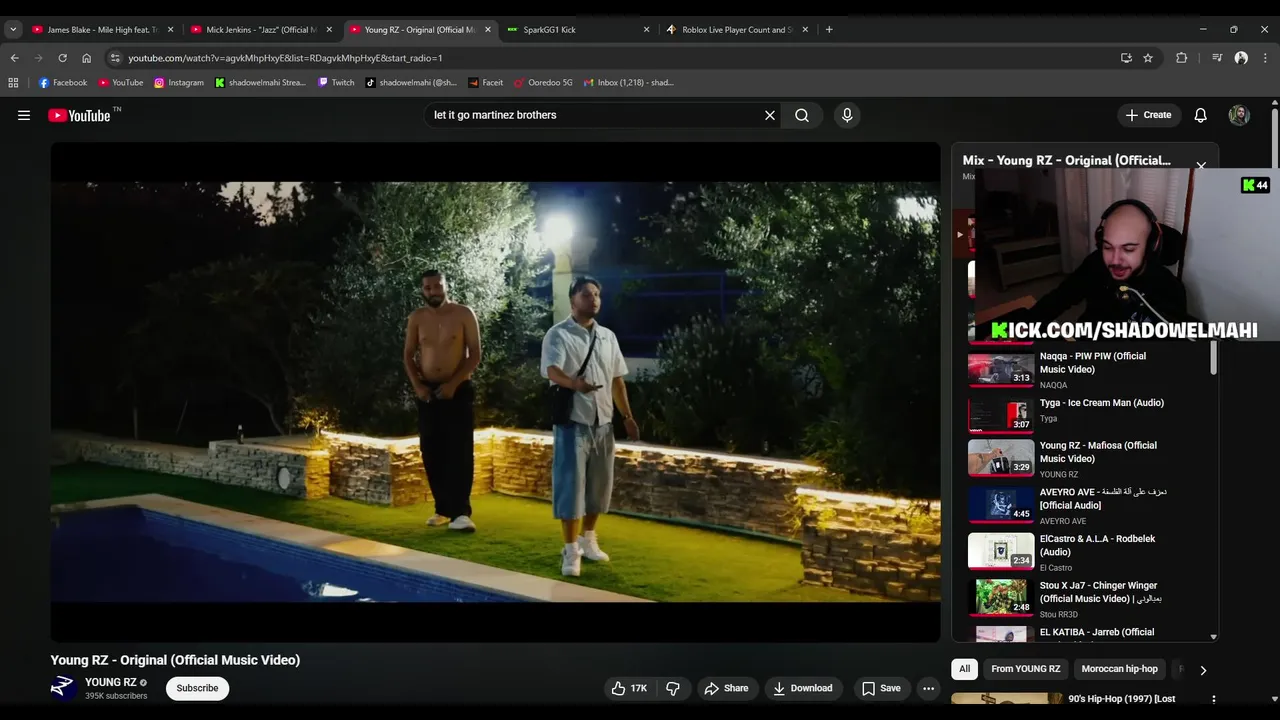This screenshot has height=720, width=1280.
Task: Reload the current page
Action: click(62, 58)
